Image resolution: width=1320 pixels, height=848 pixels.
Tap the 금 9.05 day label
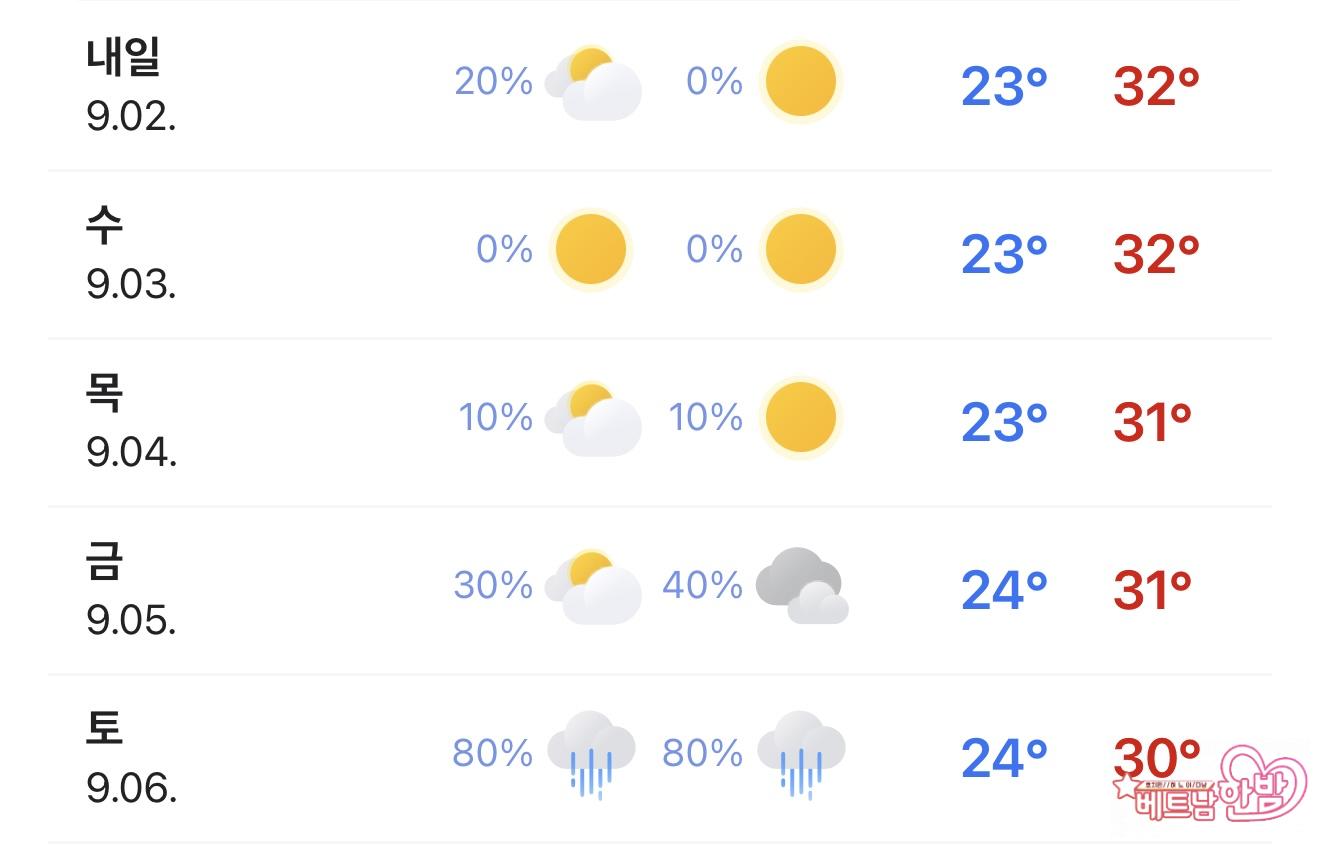[x=131, y=590]
